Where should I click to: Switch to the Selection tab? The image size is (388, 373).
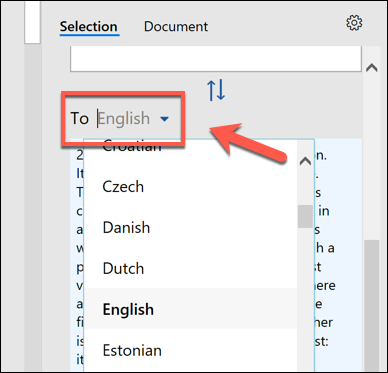point(89,27)
